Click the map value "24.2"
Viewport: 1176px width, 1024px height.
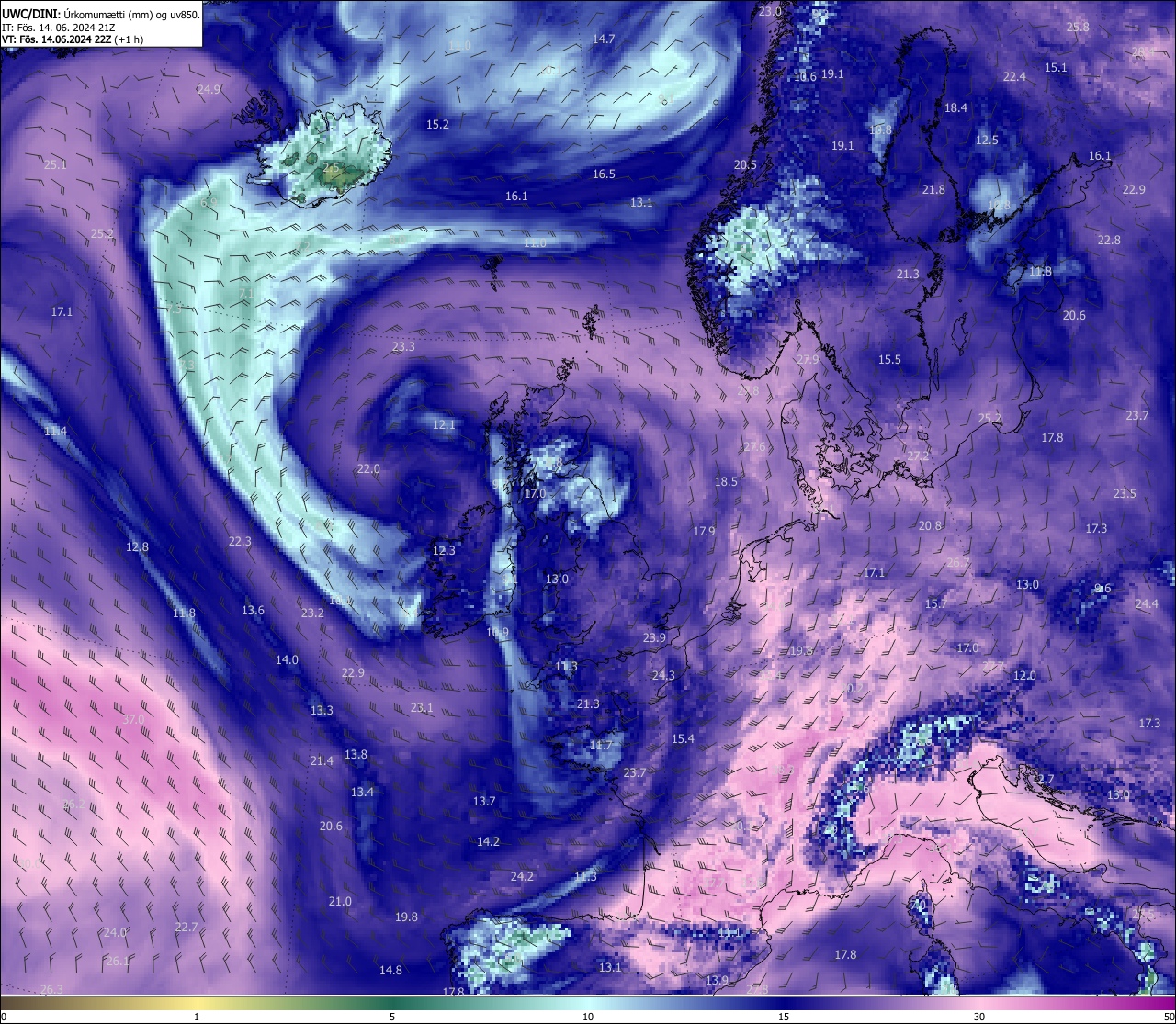coord(522,876)
